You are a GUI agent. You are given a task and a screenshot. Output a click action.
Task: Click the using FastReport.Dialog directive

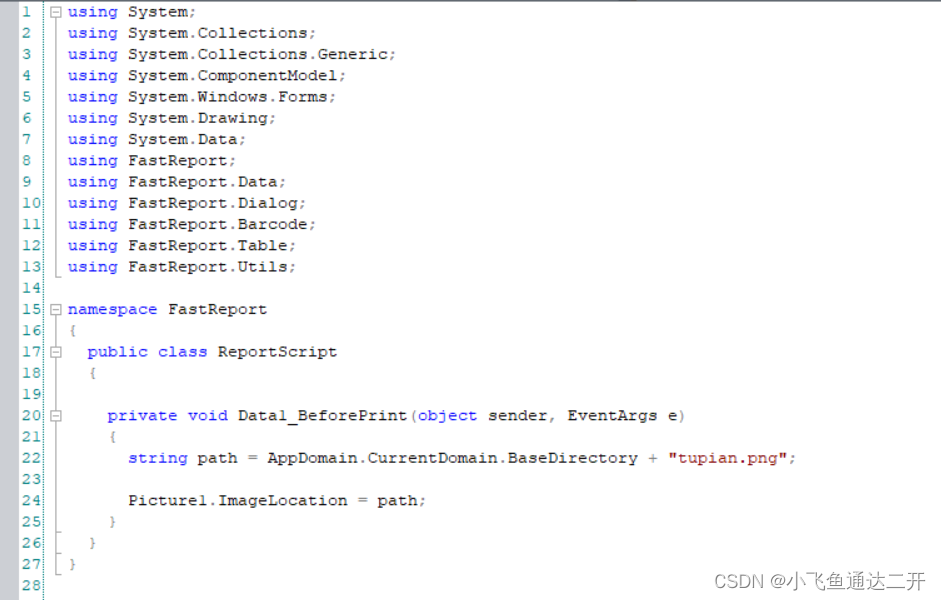185,202
